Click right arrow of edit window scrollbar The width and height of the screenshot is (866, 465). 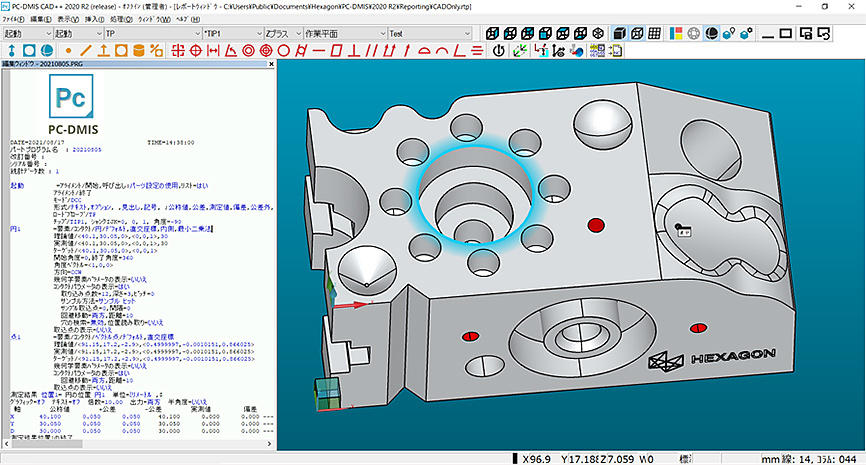(270, 443)
